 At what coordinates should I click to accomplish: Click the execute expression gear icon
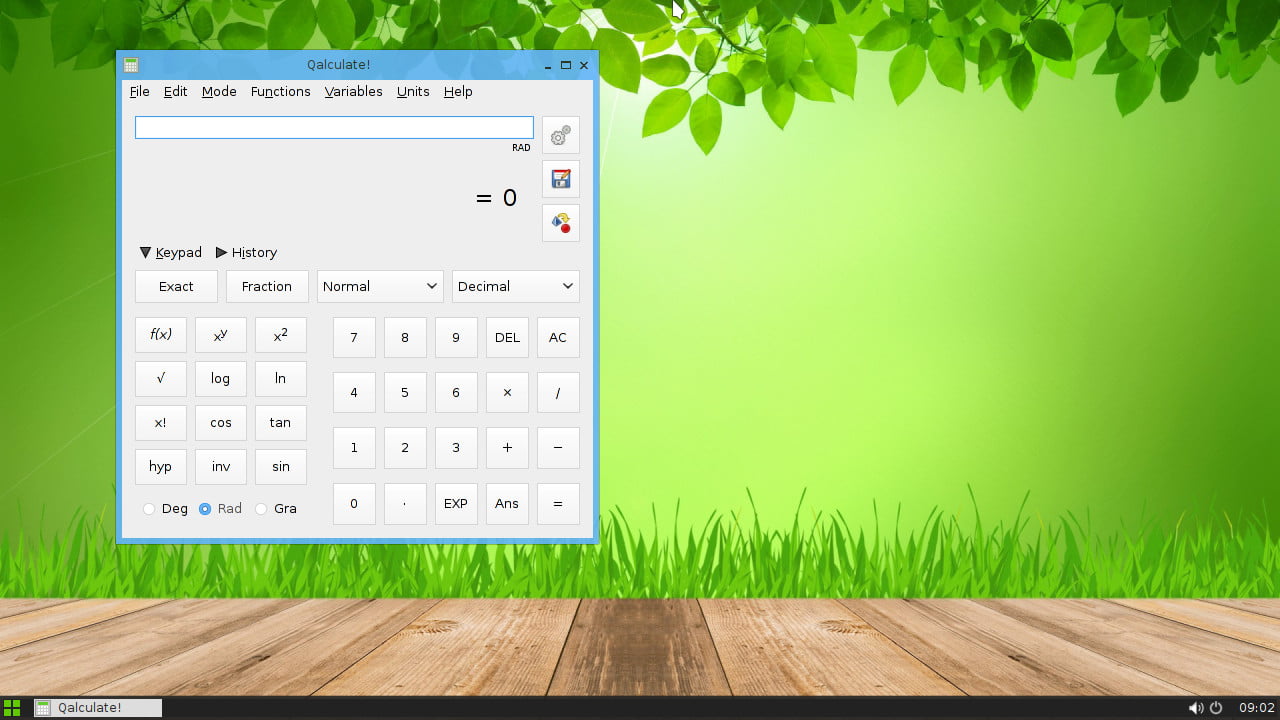[x=561, y=135]
